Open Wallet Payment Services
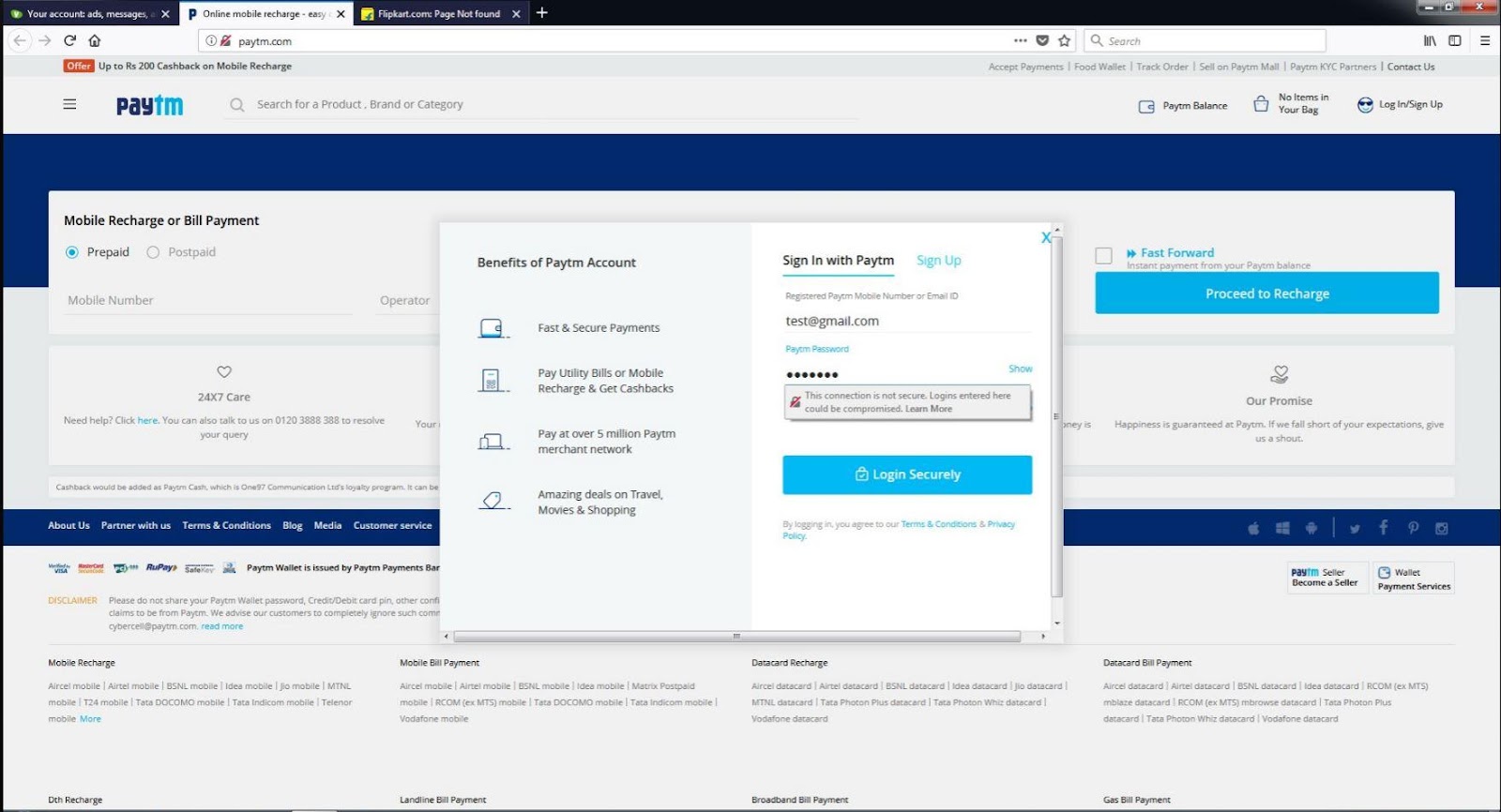 [1414, 578]
